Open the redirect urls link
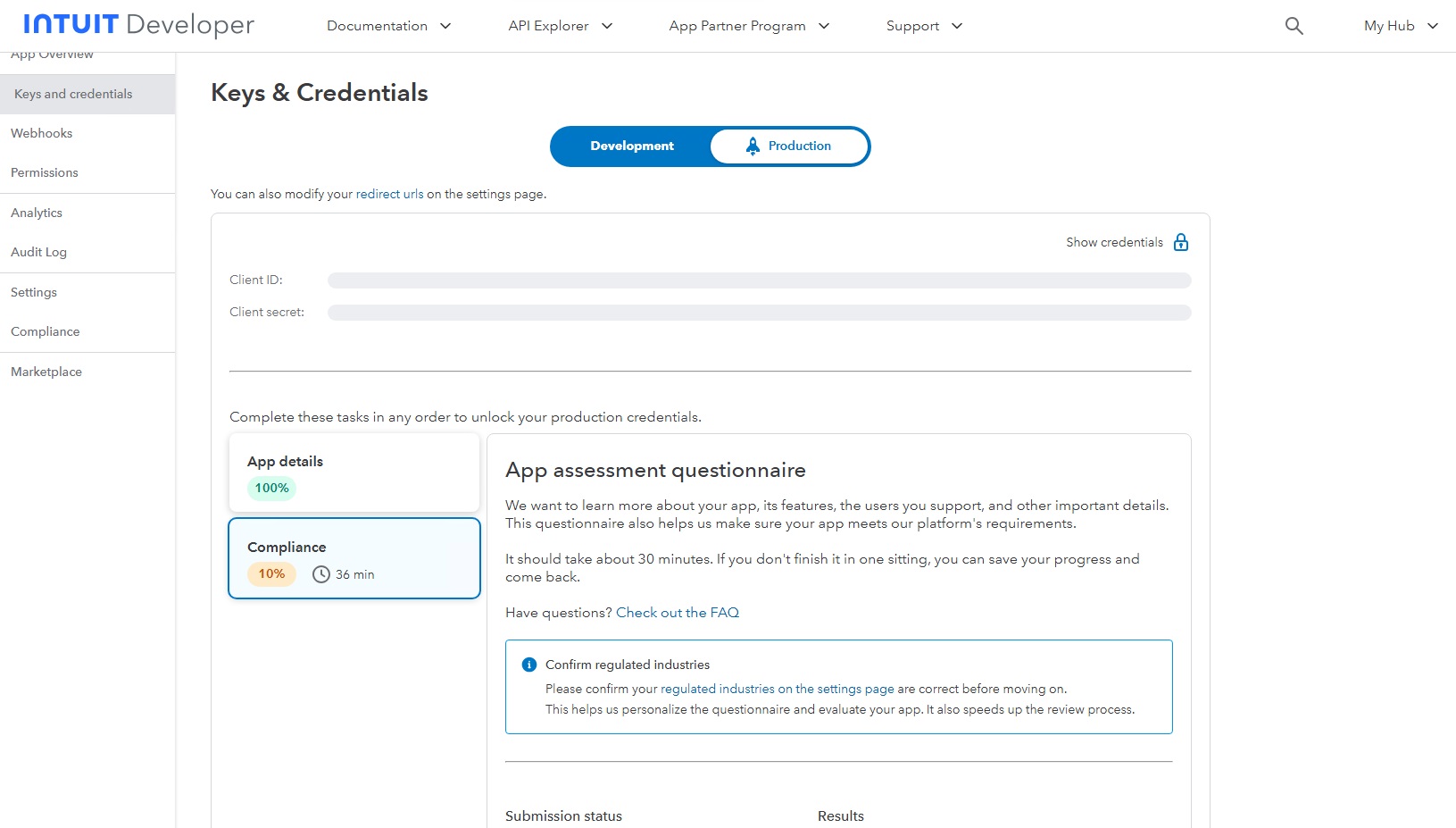 (389, 194)
